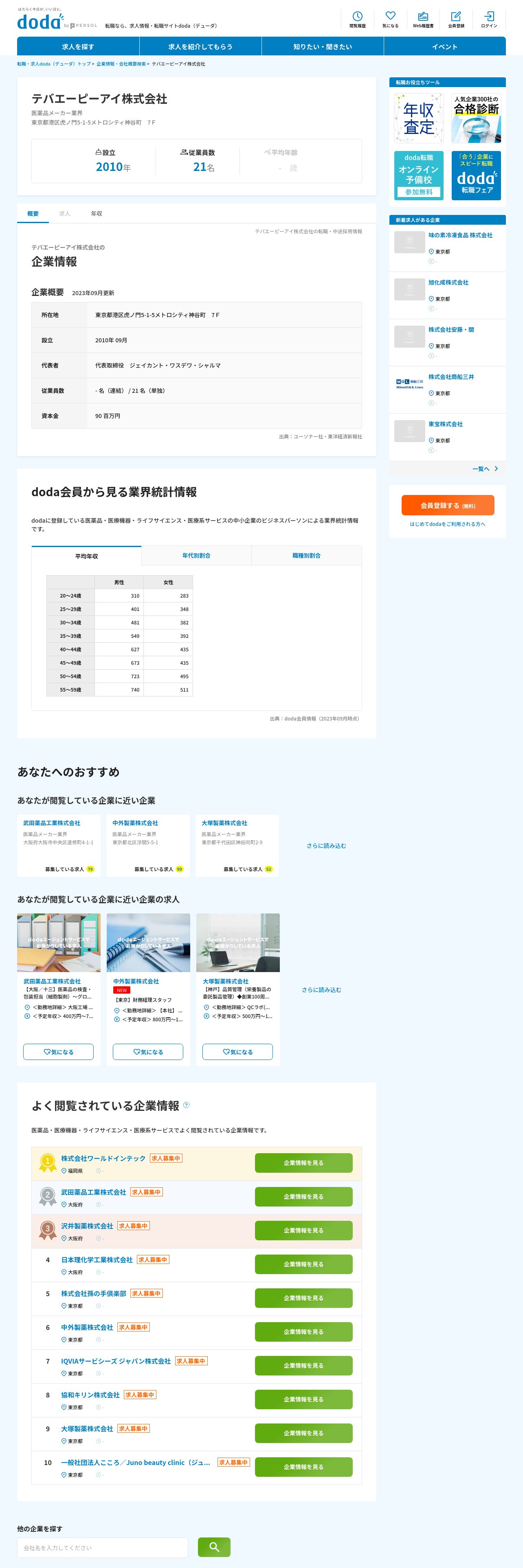Click 転職・求人doda トップ breadcrumb
Viewport: 523px width, 1568px height.
click(54, 64)
